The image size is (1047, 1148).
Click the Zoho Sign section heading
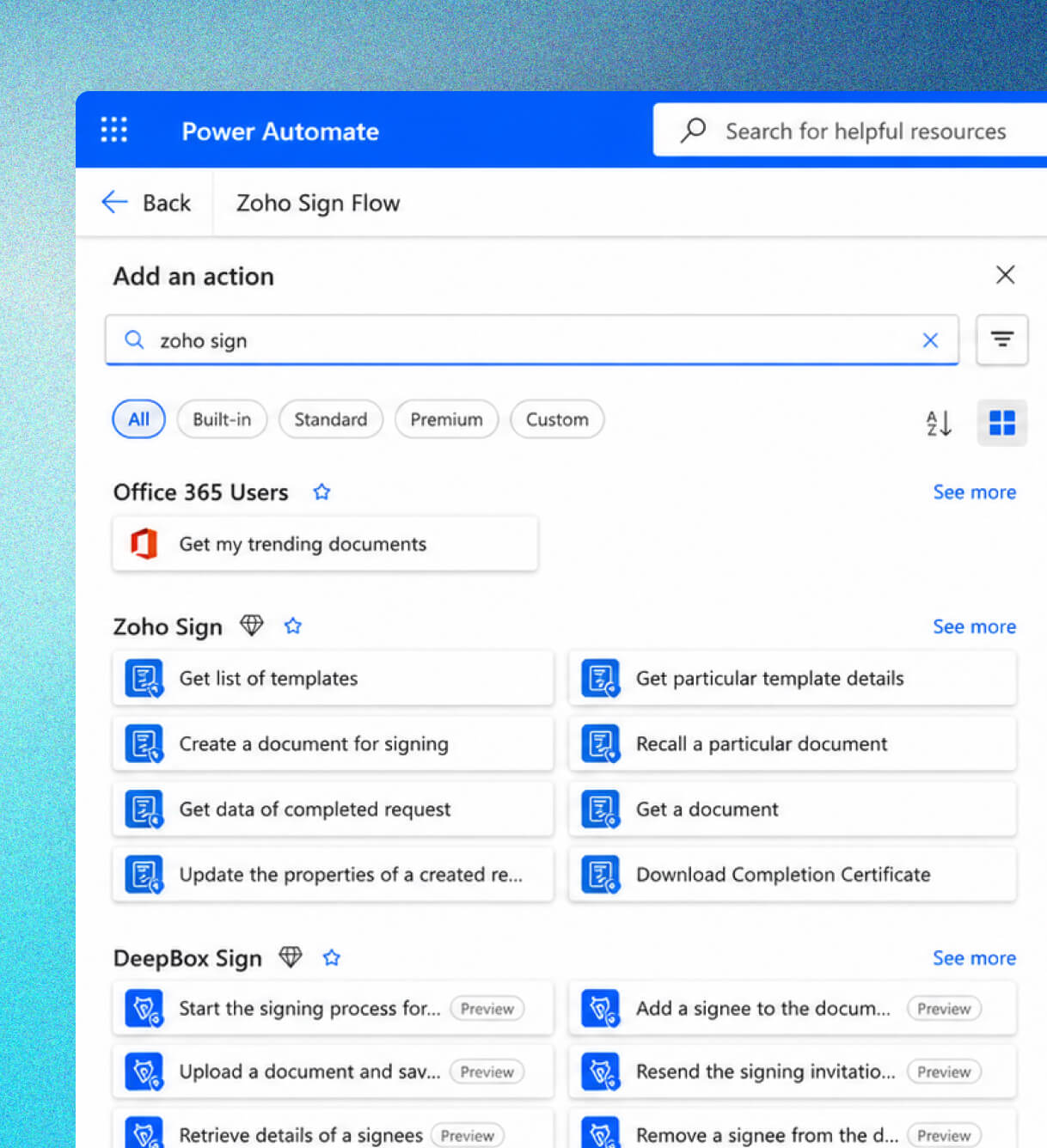pos(168,626)
